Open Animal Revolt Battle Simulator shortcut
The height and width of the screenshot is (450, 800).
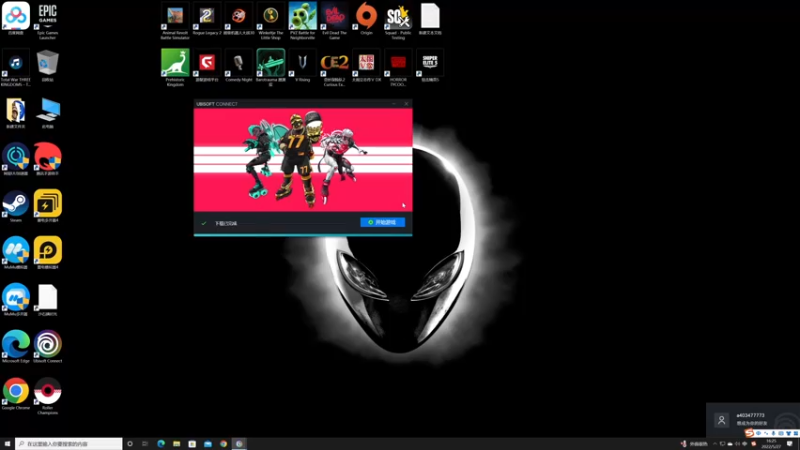[x=175, y=21]
